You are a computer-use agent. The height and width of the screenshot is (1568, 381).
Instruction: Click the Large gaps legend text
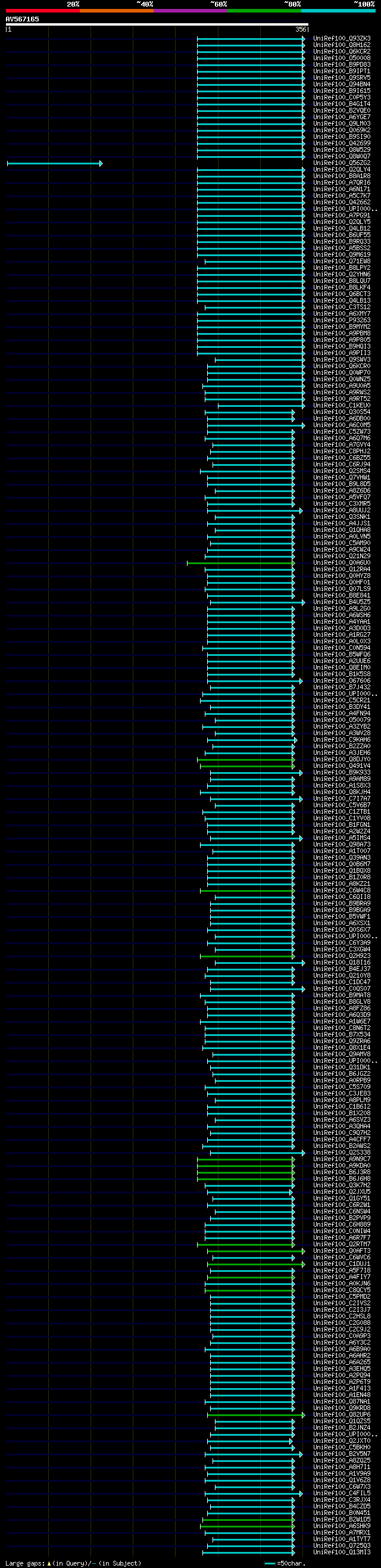click(x=73, y=1563)
